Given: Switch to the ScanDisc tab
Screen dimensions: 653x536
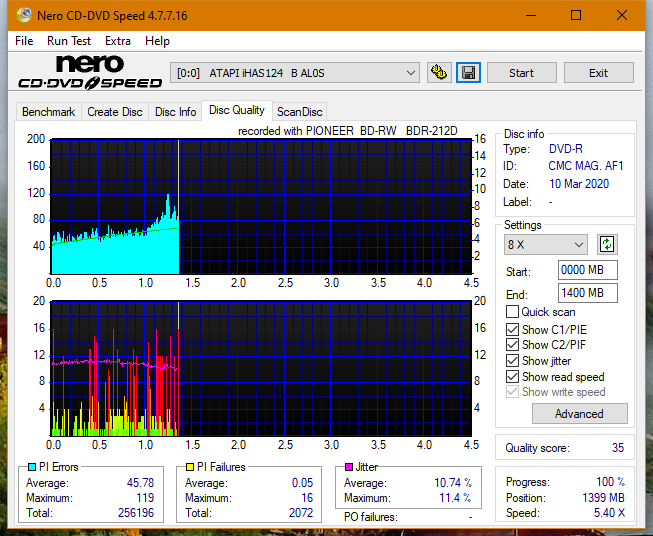Looking at the screenshot, I should point(299,112).
